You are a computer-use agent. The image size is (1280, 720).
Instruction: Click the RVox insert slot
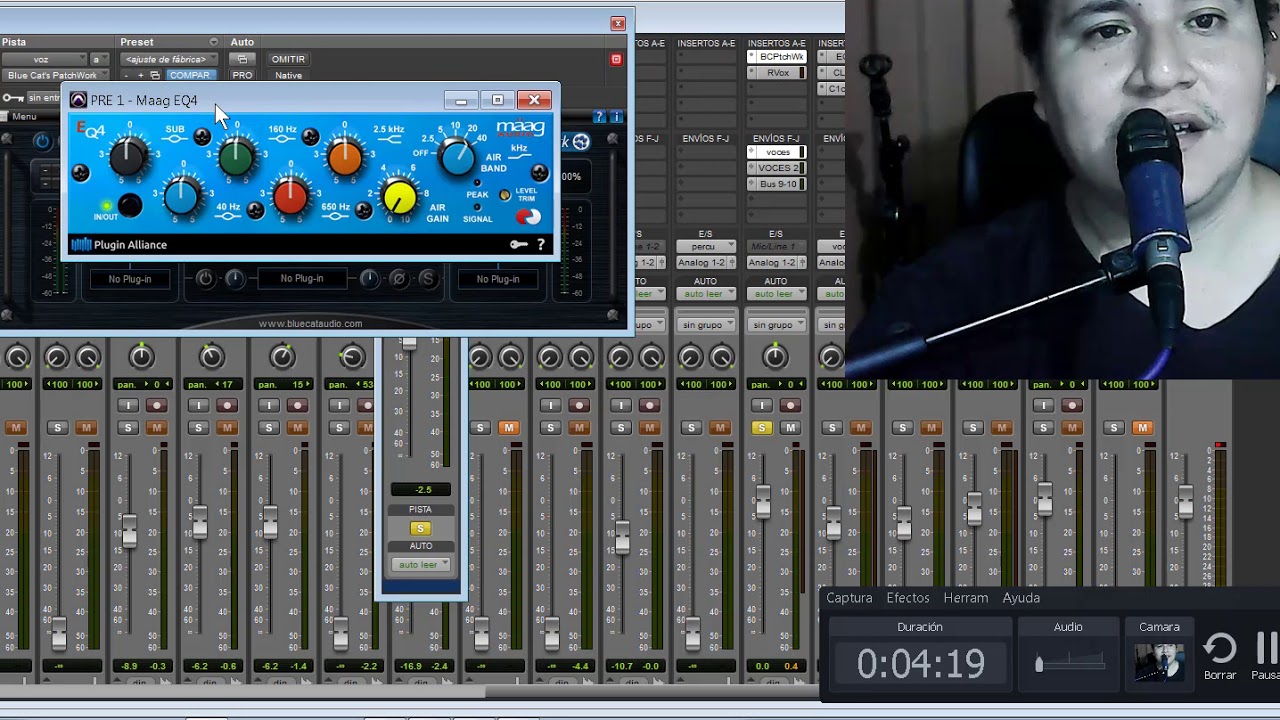[777, 73]
